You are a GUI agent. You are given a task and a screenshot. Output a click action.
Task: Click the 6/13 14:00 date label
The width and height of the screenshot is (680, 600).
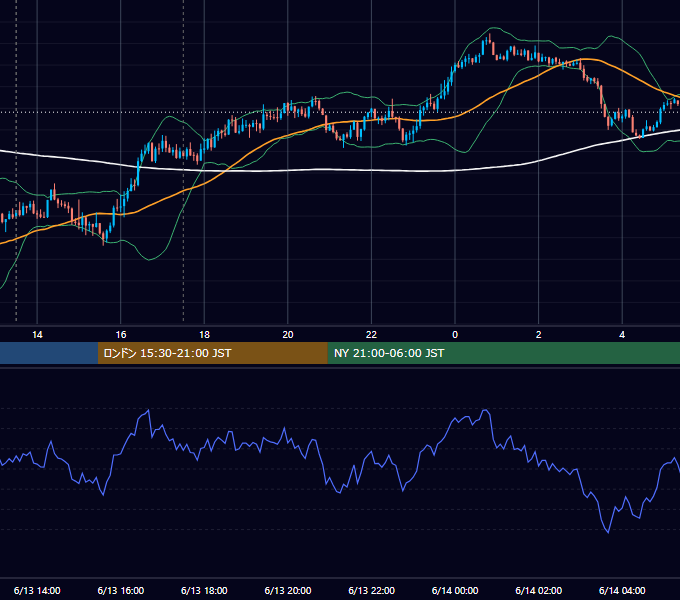pyautogui.click(x=37, y=590)
